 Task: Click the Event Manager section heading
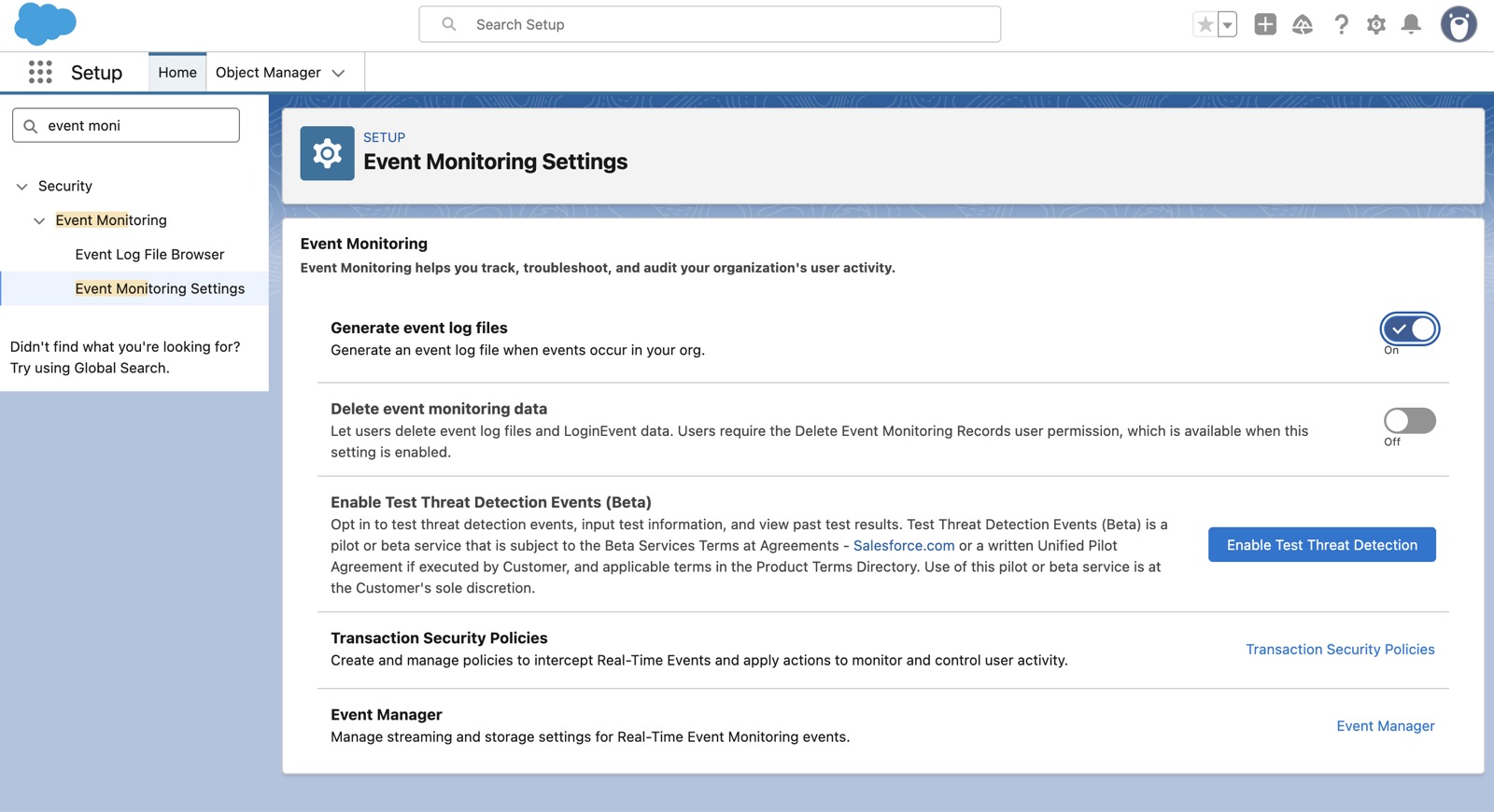[387, 715]
